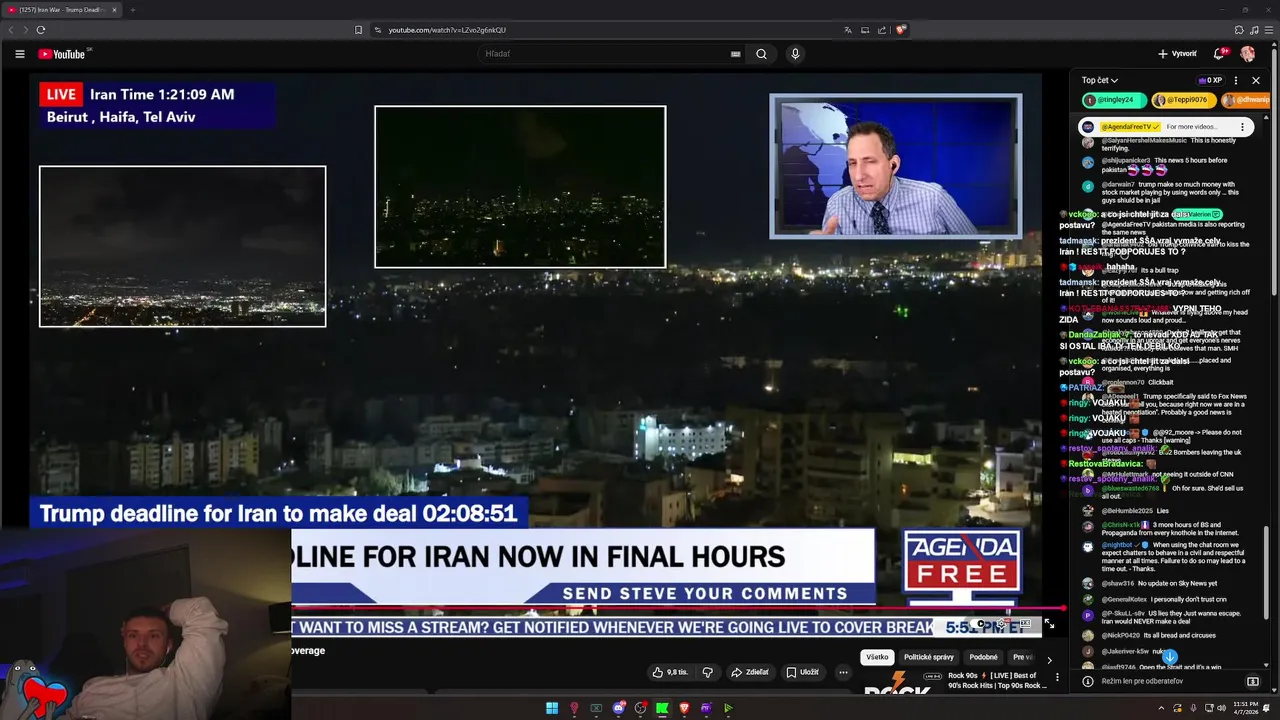Open the YouTube notifications bell
The height and width of the screenshot is (720, 1280).
[1218, 54]
